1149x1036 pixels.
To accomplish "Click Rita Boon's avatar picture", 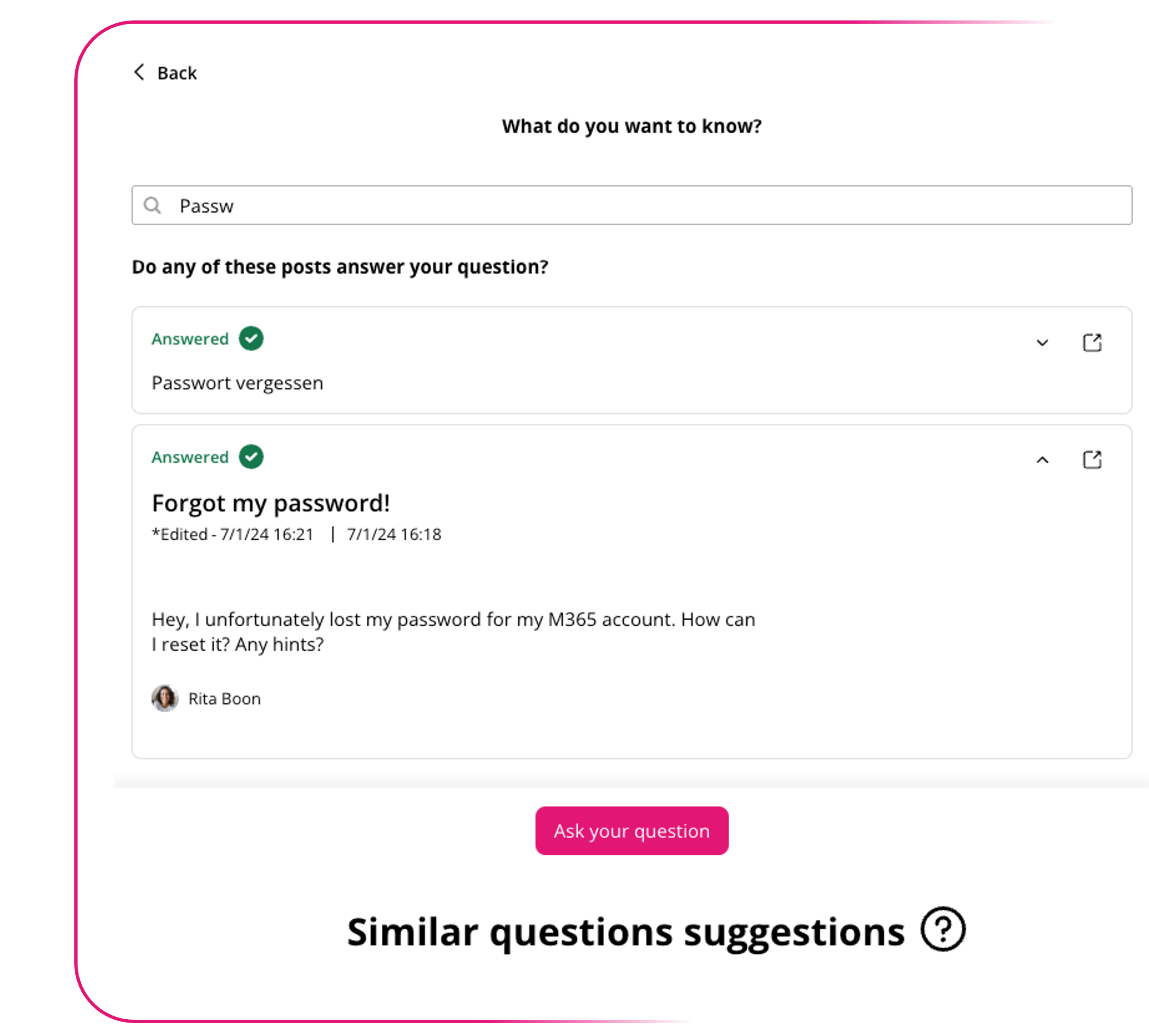I will click(x=165, y=698).
